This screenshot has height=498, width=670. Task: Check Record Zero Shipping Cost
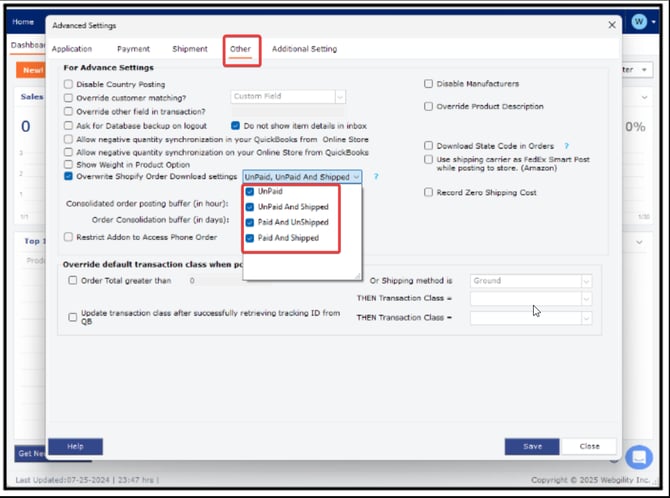(x=428, y=192)
